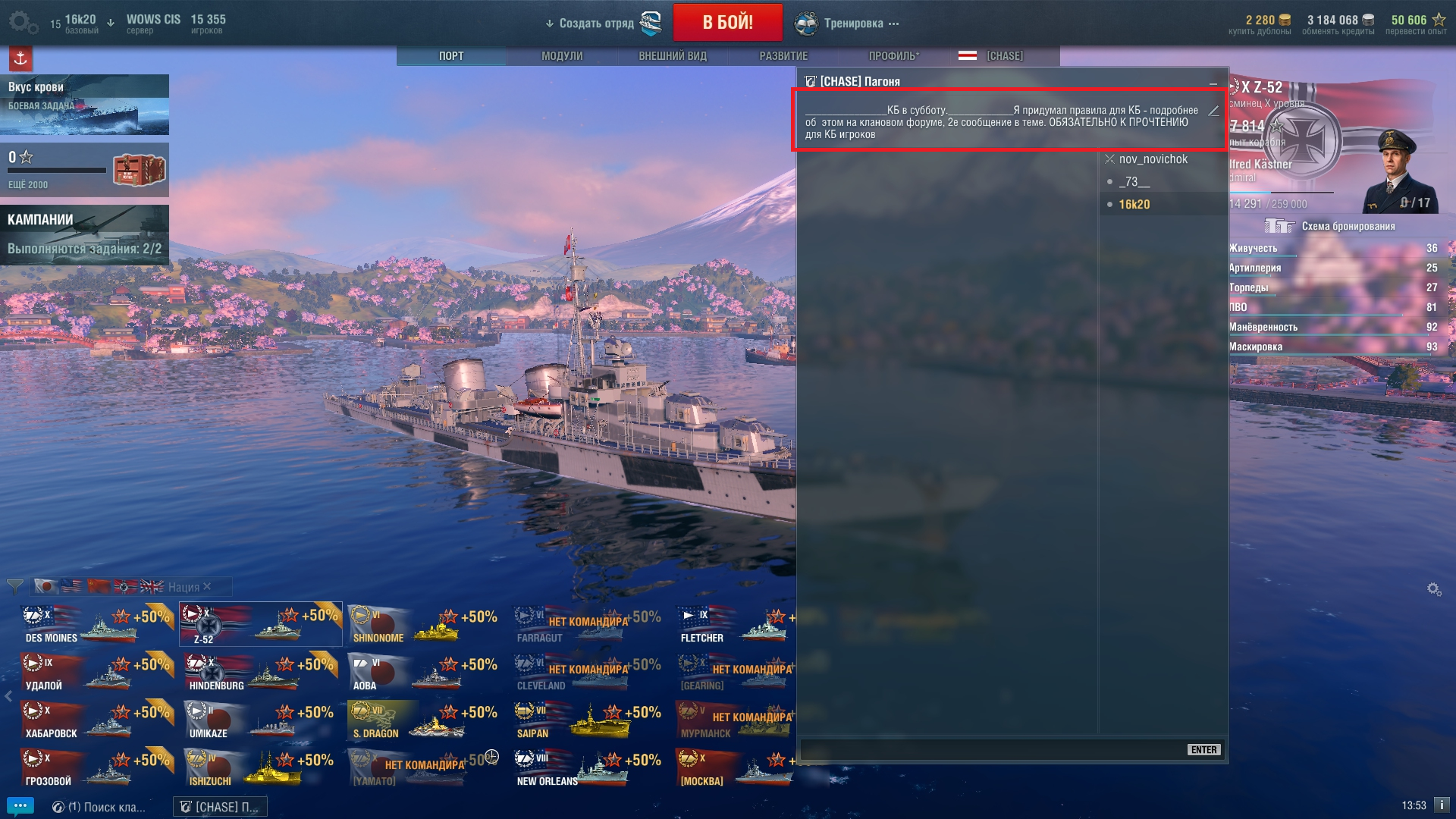1456x819 pixels.
Task: Click the gear icon beside the chat panel
Action: pyautogui.click(x=1434, y=589)
